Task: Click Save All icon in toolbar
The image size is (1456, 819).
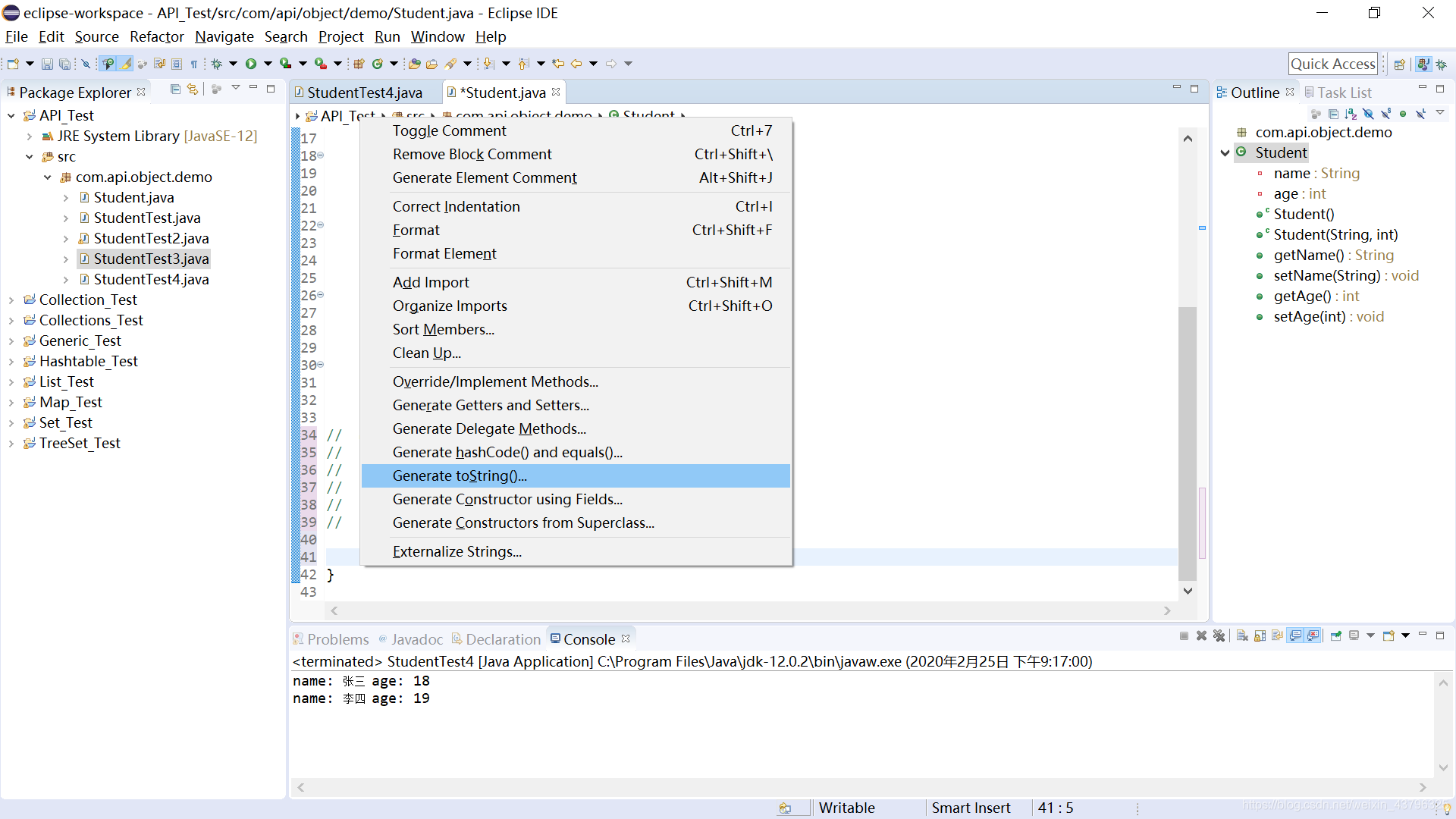Action: [65, 64]
